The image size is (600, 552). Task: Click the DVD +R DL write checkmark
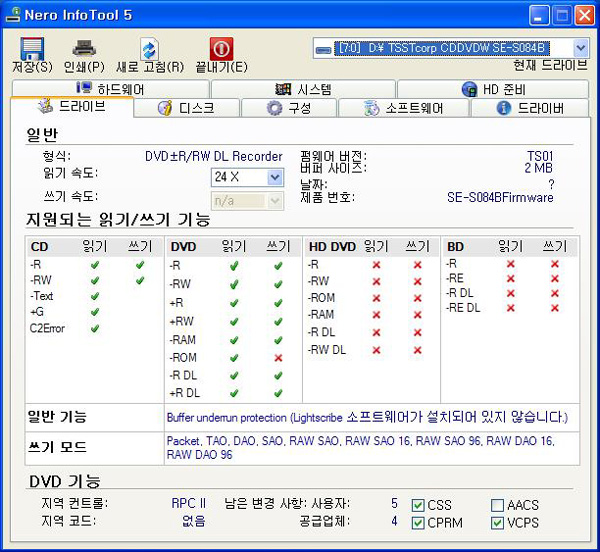click(278, 392)
